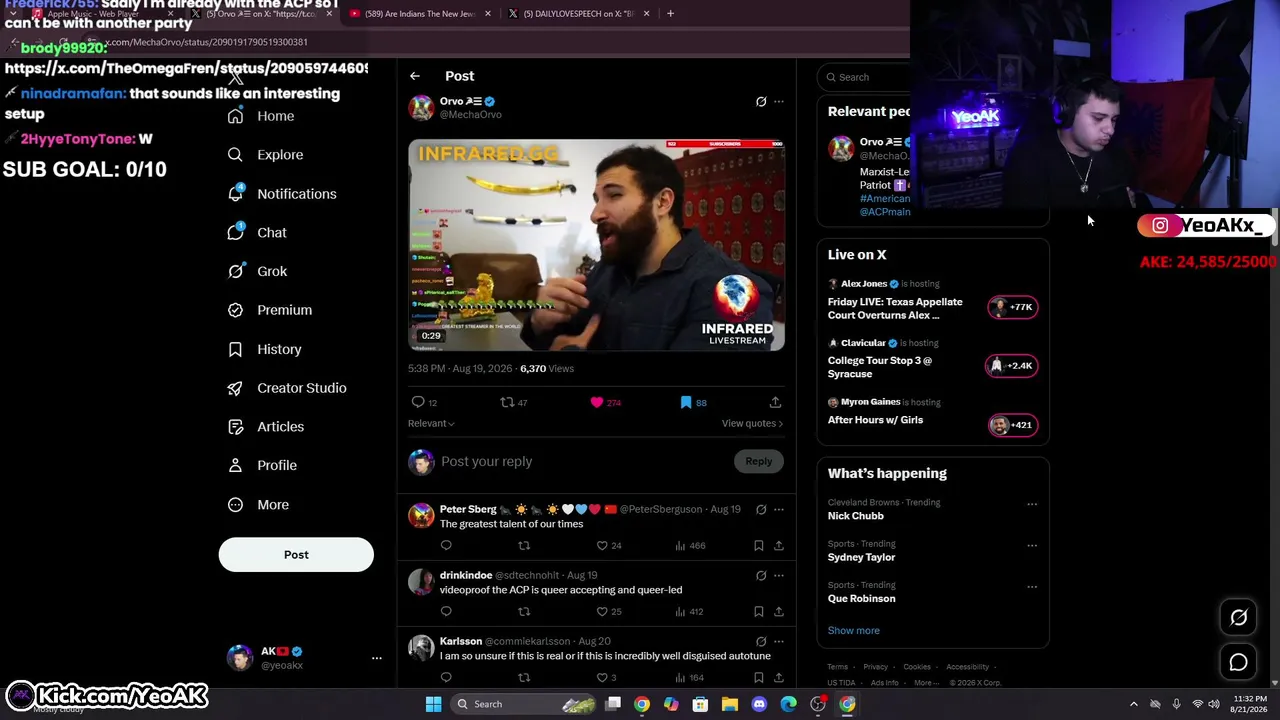The image size is (1280, 720).
Task: Click the share icon on Orvo's post
Action: pyautogui.click(x=775, y=402)
